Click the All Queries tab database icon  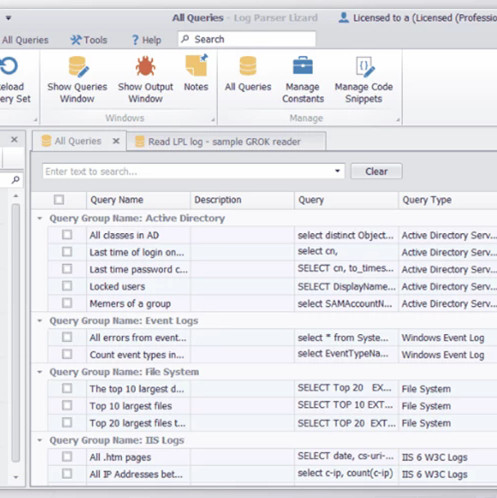46,141
